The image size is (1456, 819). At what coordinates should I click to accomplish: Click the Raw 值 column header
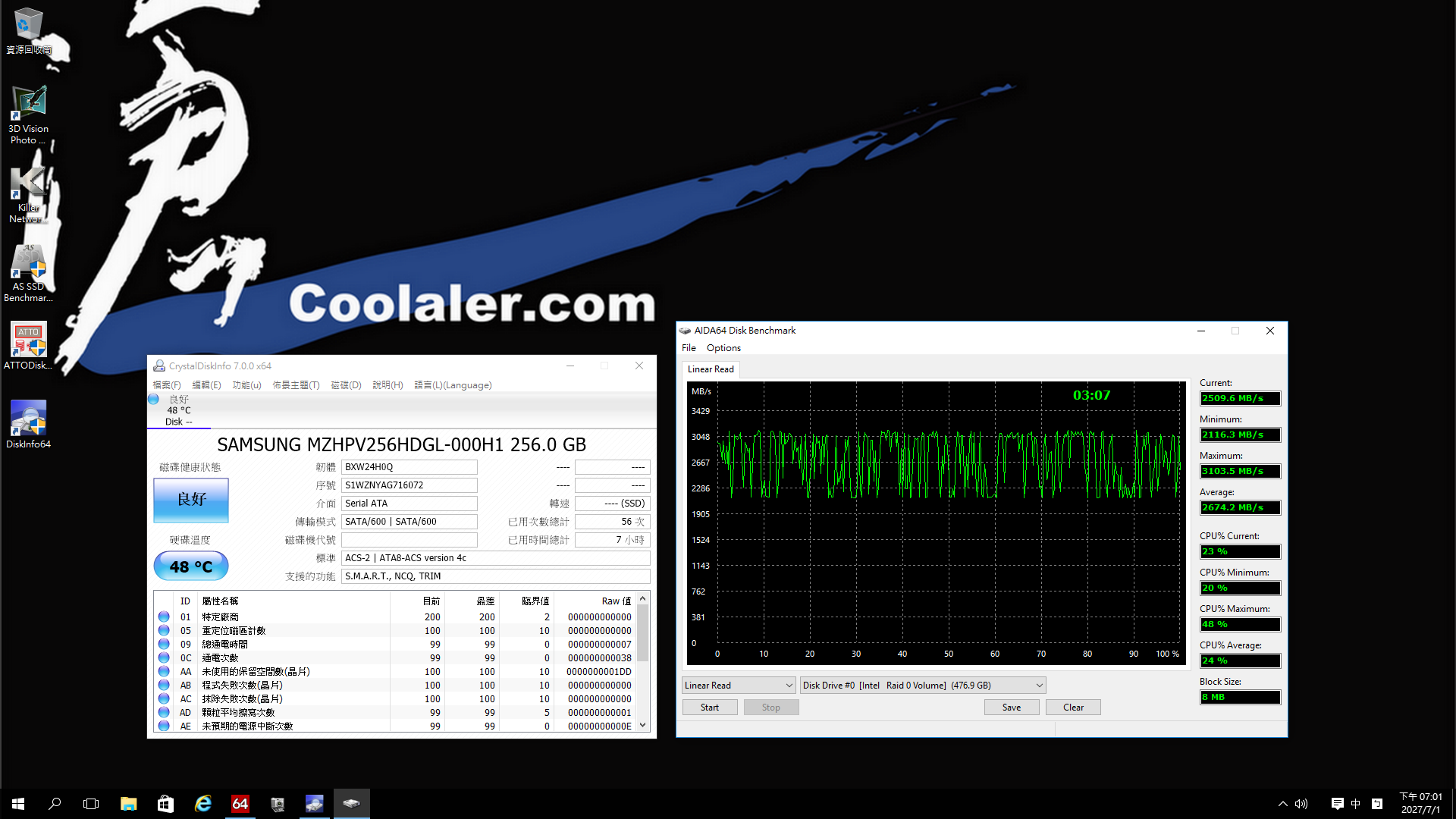(595, 601)
